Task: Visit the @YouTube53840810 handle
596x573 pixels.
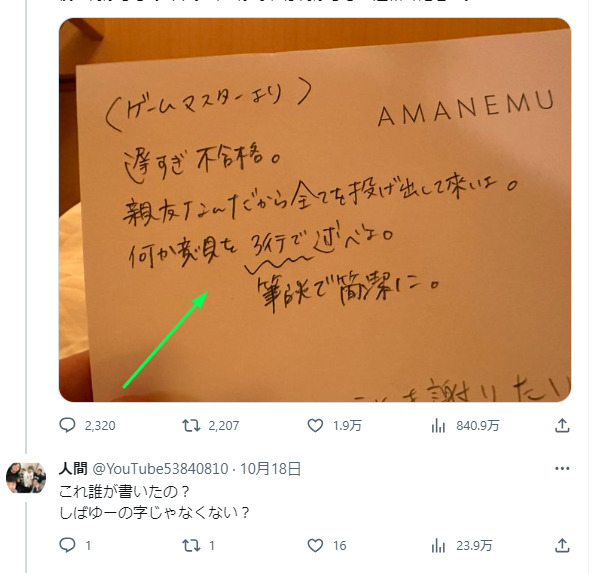Action: (x=160, y=468)
